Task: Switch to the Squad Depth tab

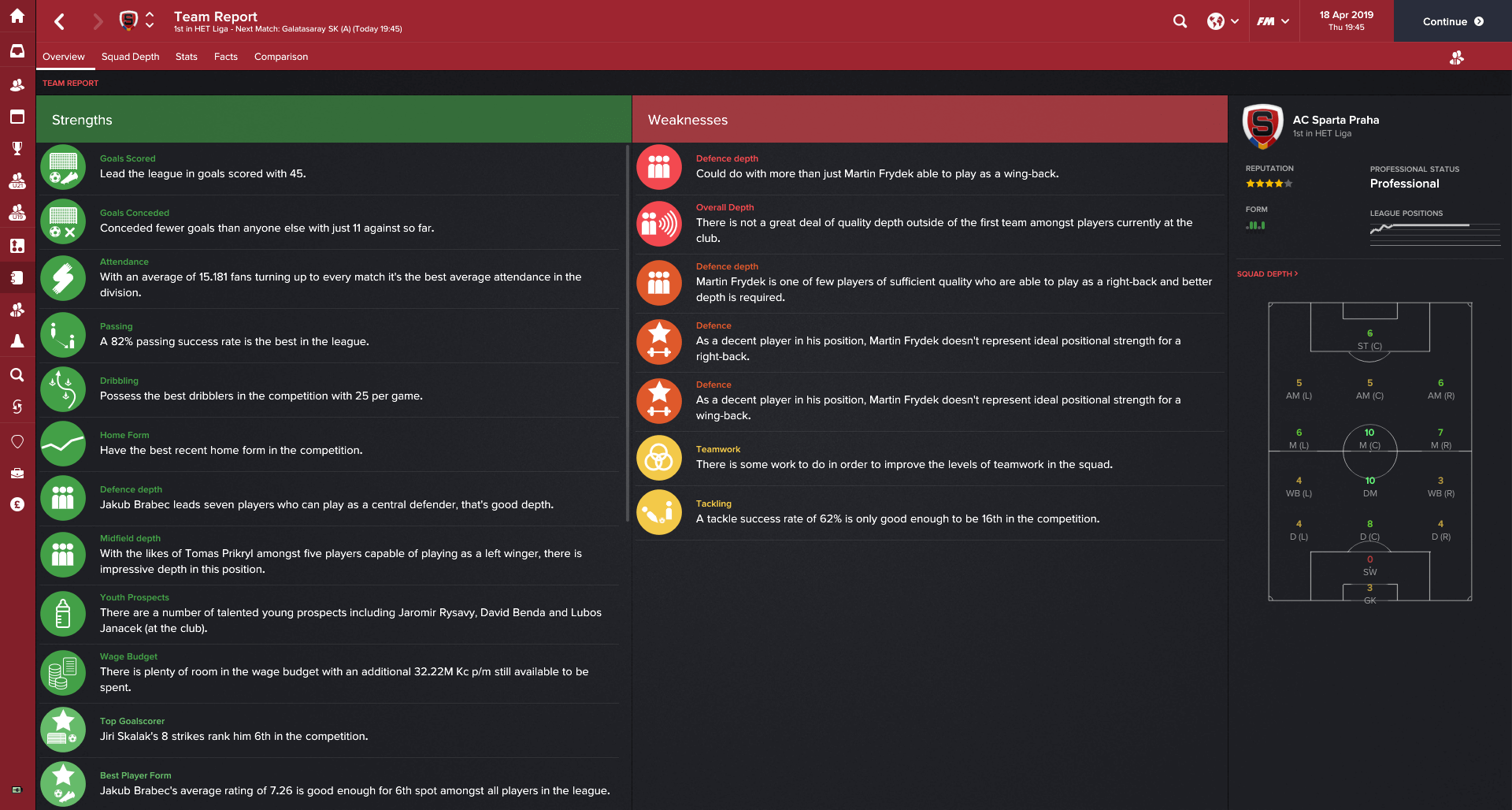Action: point(130,57)
